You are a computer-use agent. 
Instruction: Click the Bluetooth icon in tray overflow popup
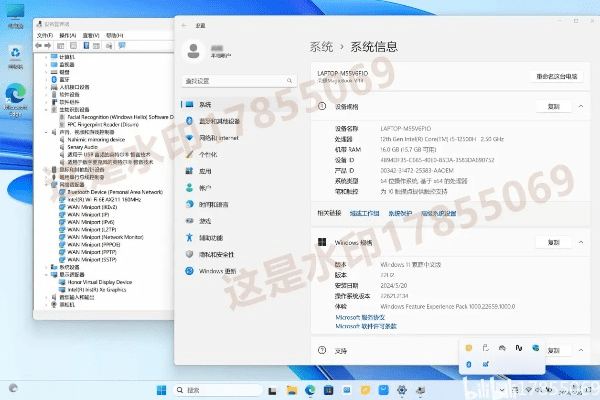(469, 364)
